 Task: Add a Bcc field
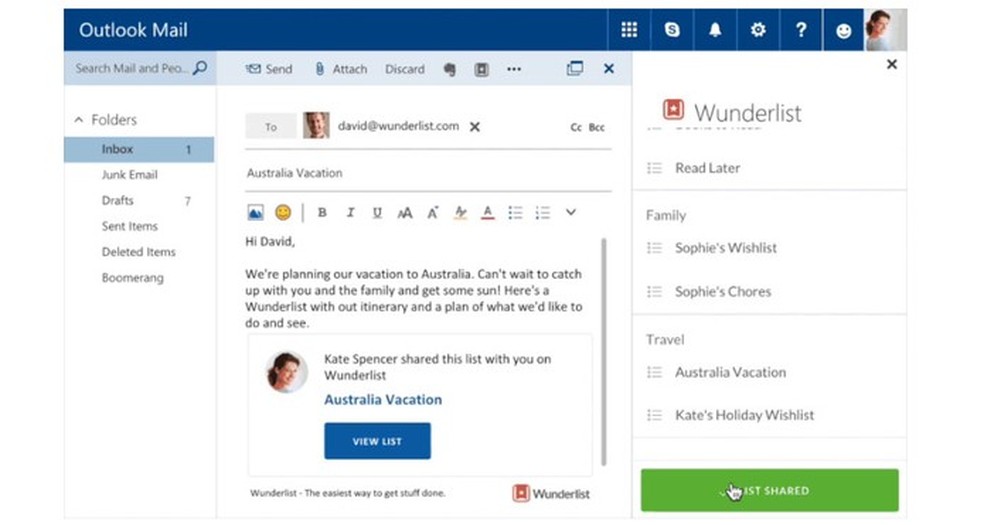point(597,127)
